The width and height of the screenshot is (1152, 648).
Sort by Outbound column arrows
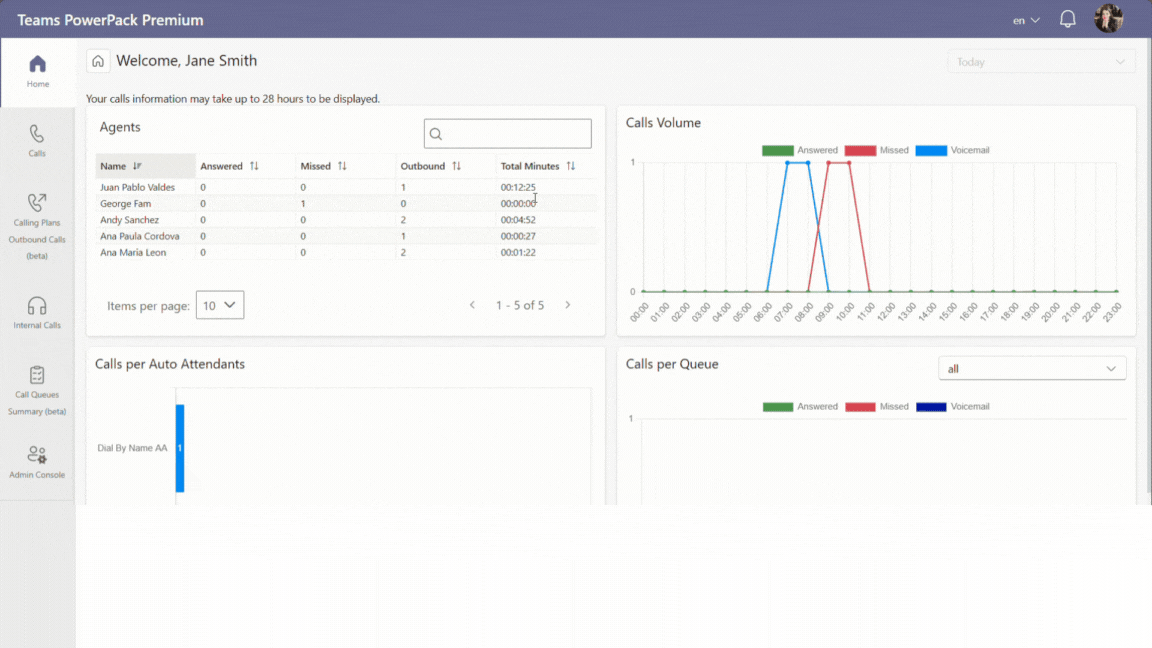[456, 166]
